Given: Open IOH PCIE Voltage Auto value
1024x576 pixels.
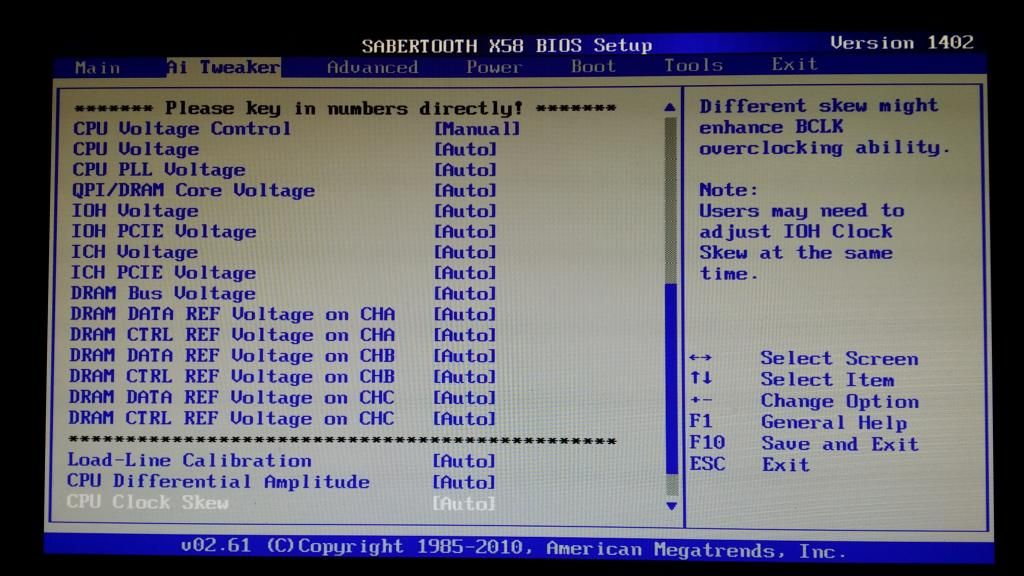Looking at the screenshot, I should 466,232.
